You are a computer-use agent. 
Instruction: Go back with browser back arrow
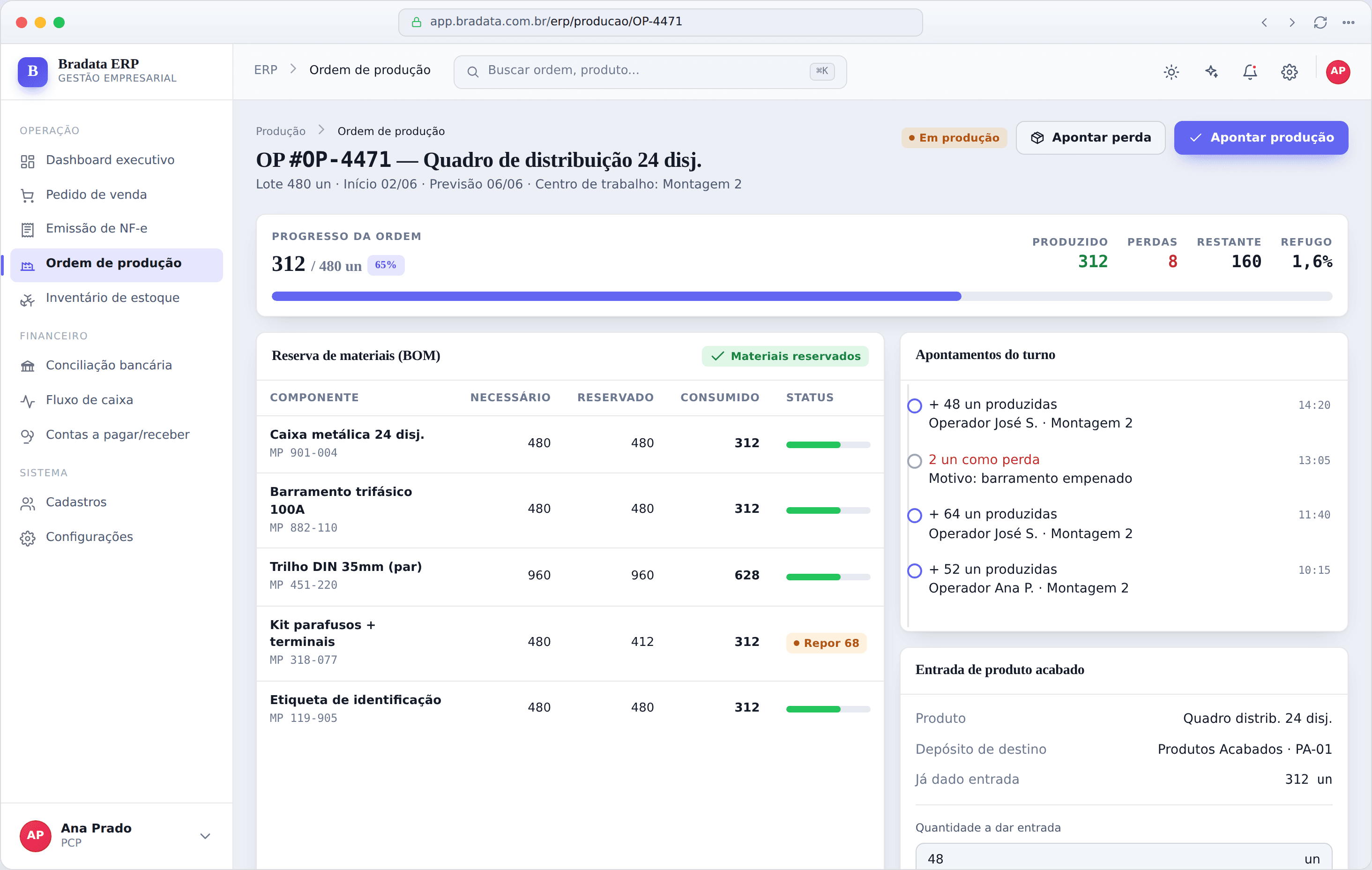pos(1264,22)
